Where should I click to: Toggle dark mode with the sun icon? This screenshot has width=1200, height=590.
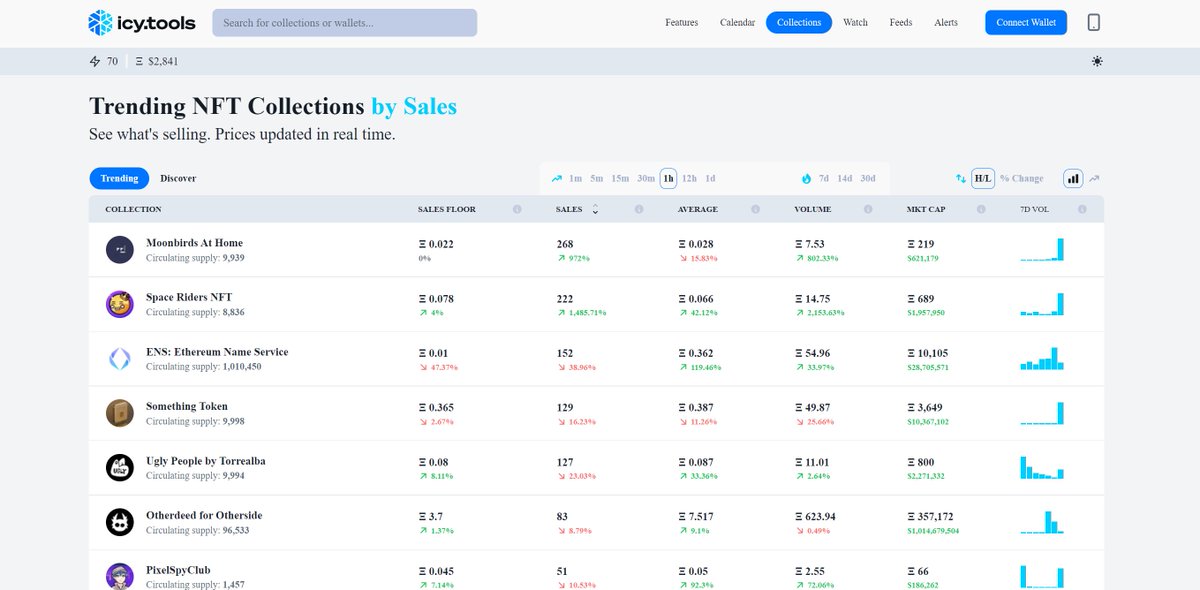point(1097,61)
